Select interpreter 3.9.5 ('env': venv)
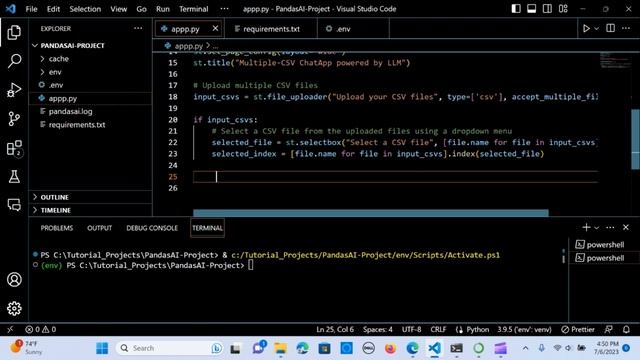Image resolution: width=640 pixels, height=360 pixels. [524, 329]
